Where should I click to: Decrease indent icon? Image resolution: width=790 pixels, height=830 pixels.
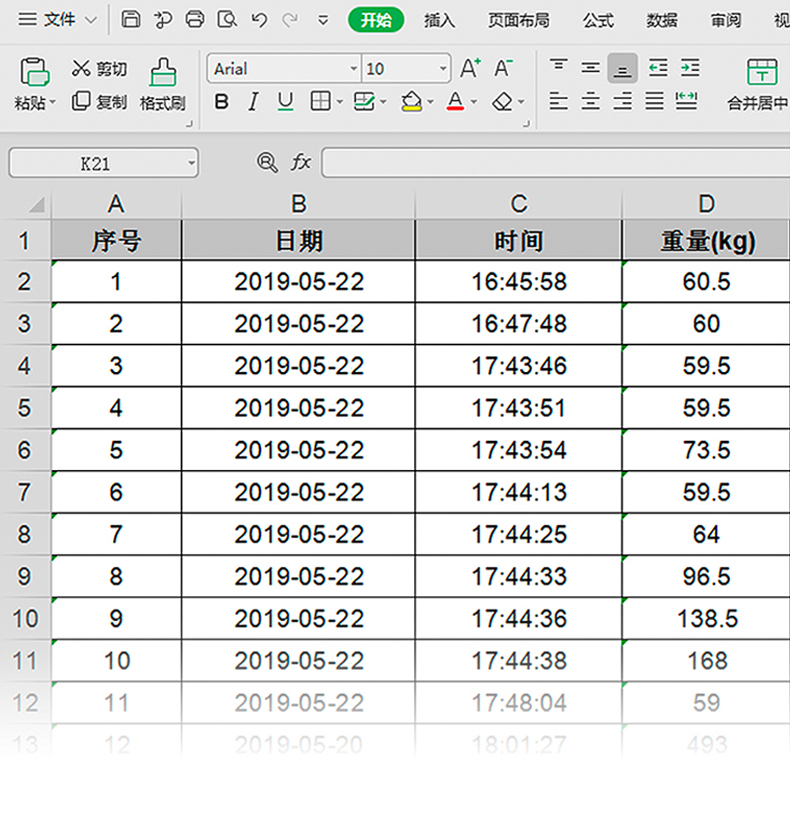coord(658,68)
